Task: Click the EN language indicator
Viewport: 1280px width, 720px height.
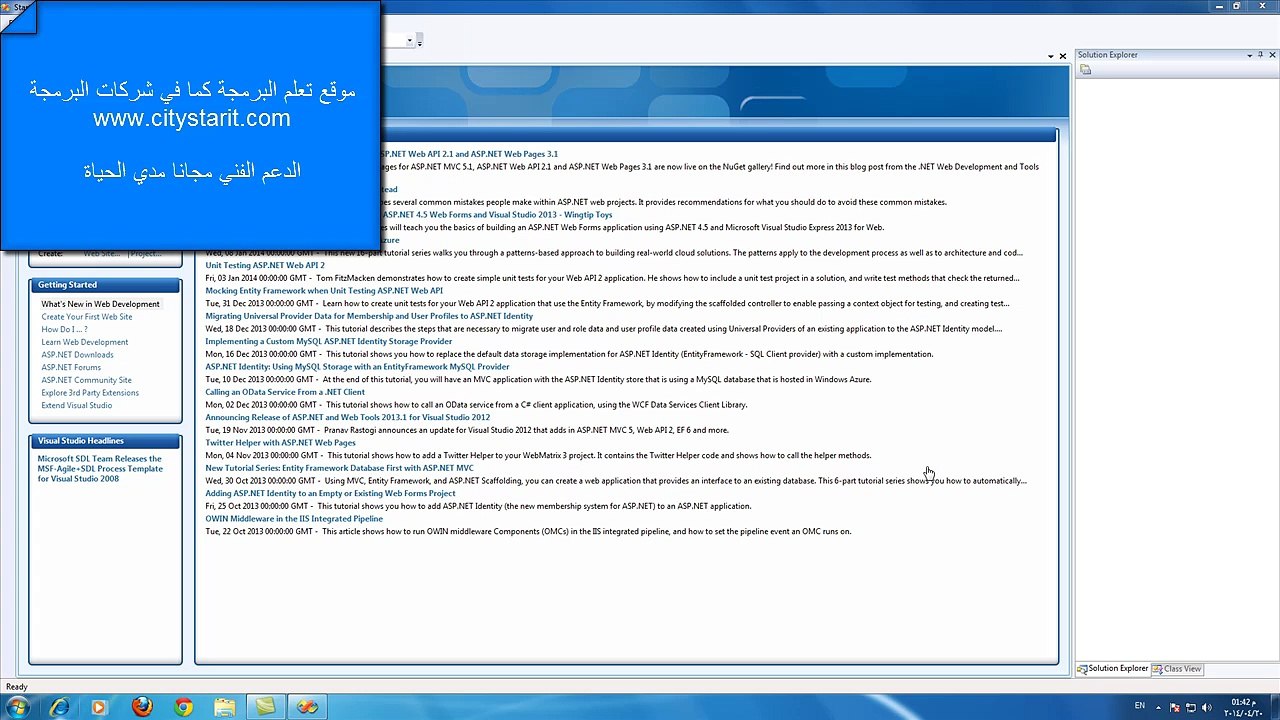Action: (1140, 706)
